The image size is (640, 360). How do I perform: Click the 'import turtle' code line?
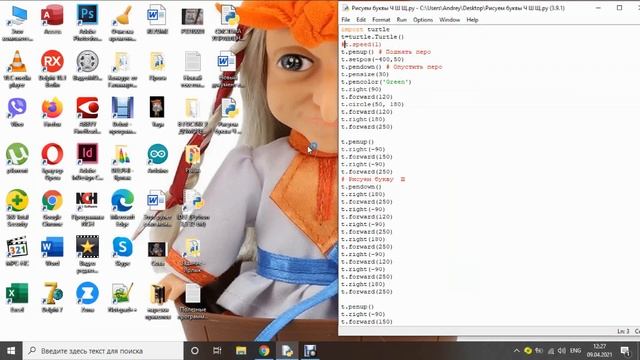[365, 29]
